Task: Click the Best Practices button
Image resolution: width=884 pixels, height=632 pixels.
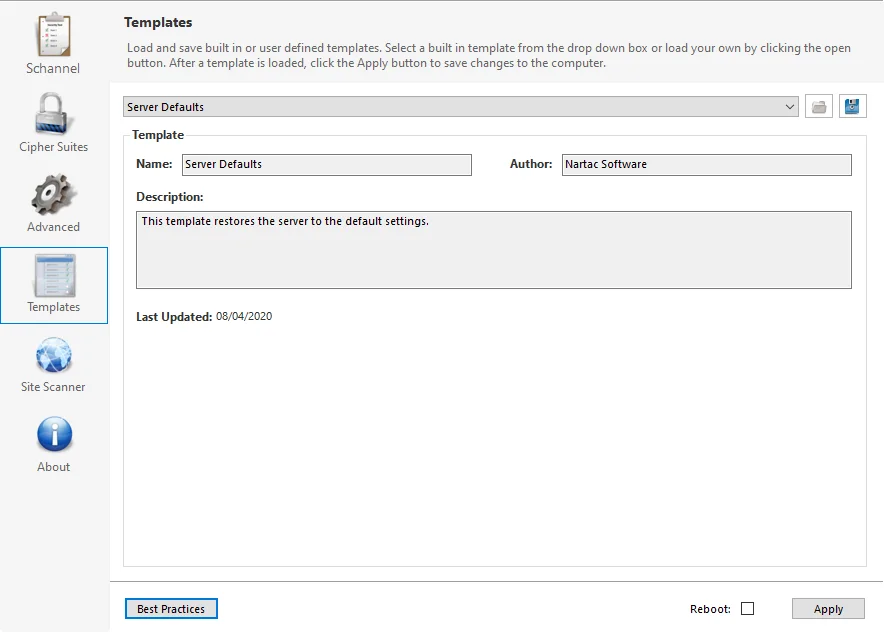Action: [171, 608]
